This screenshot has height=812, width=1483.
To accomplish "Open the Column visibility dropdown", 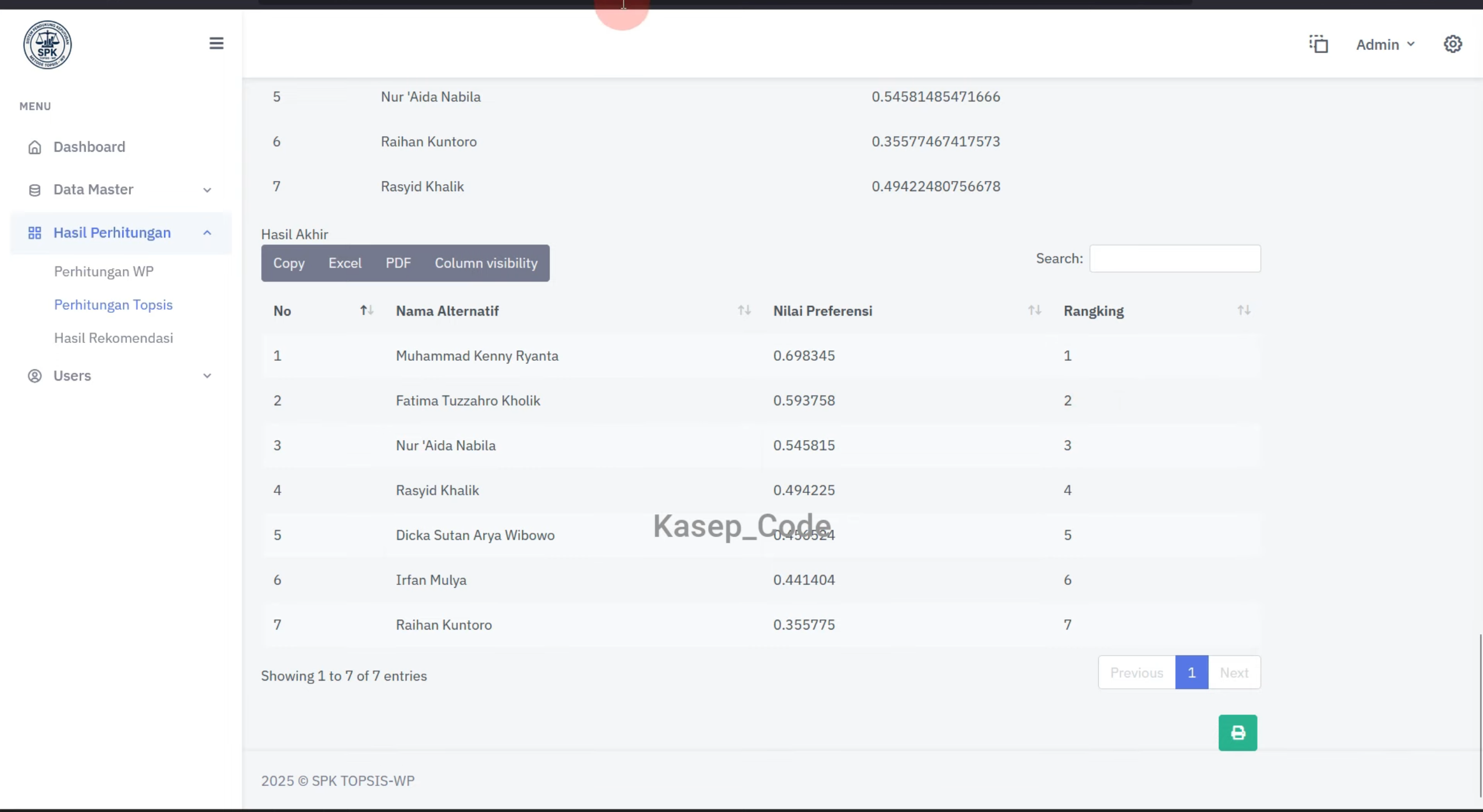I will (x=486, y=263).
